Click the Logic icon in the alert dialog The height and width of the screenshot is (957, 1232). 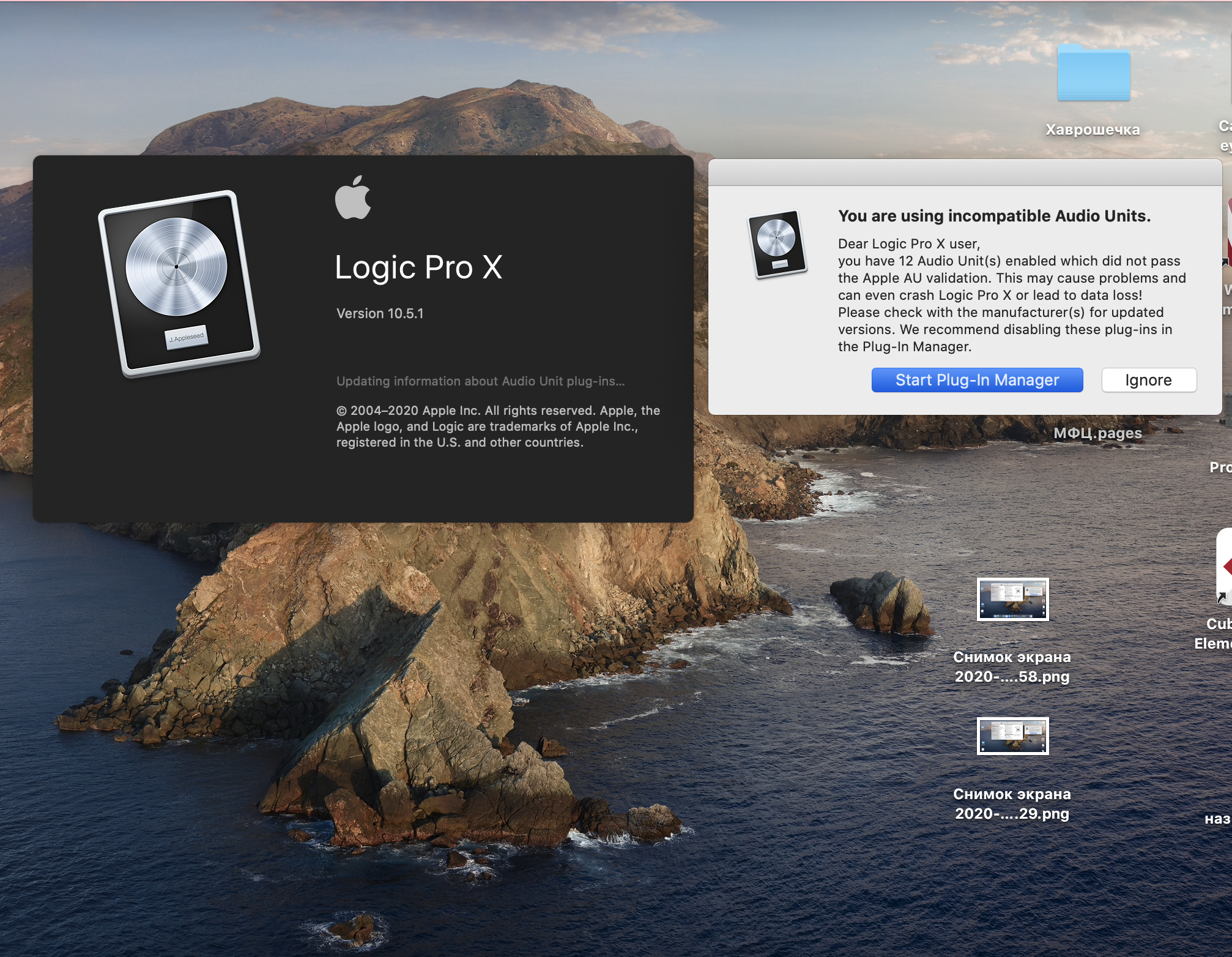coord(777,244)
